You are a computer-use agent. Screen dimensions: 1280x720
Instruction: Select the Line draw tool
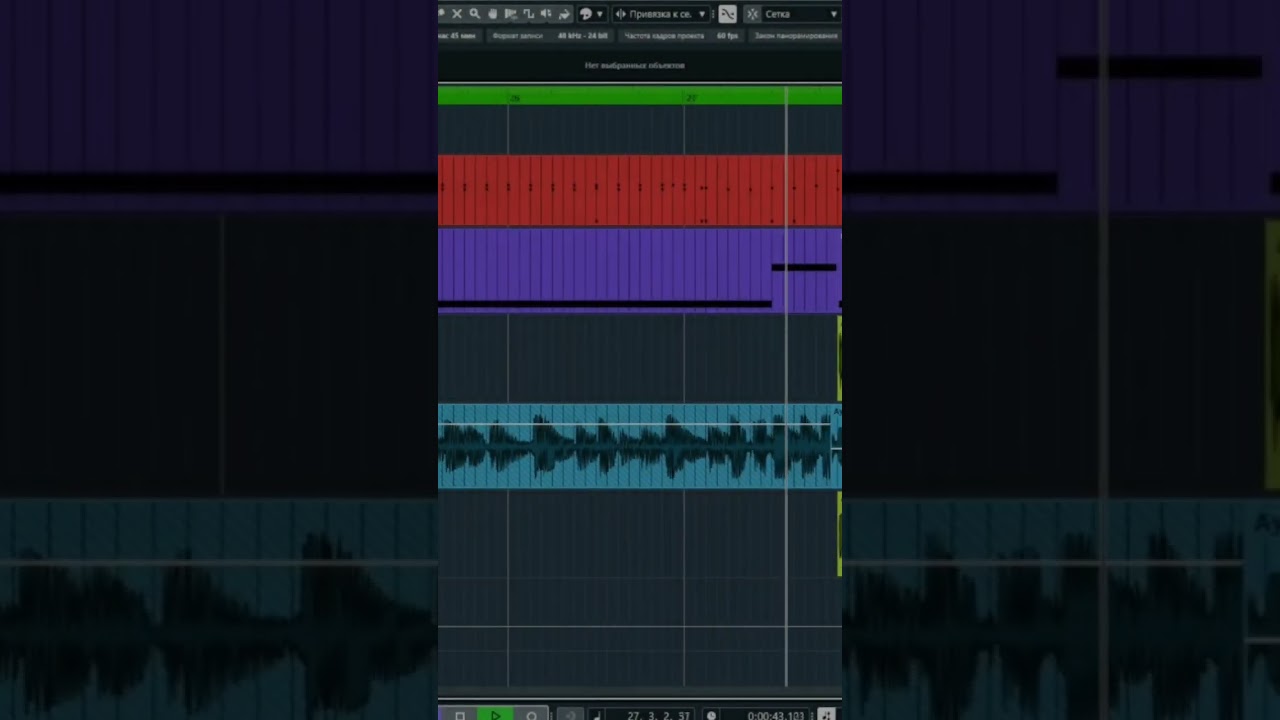528,14
